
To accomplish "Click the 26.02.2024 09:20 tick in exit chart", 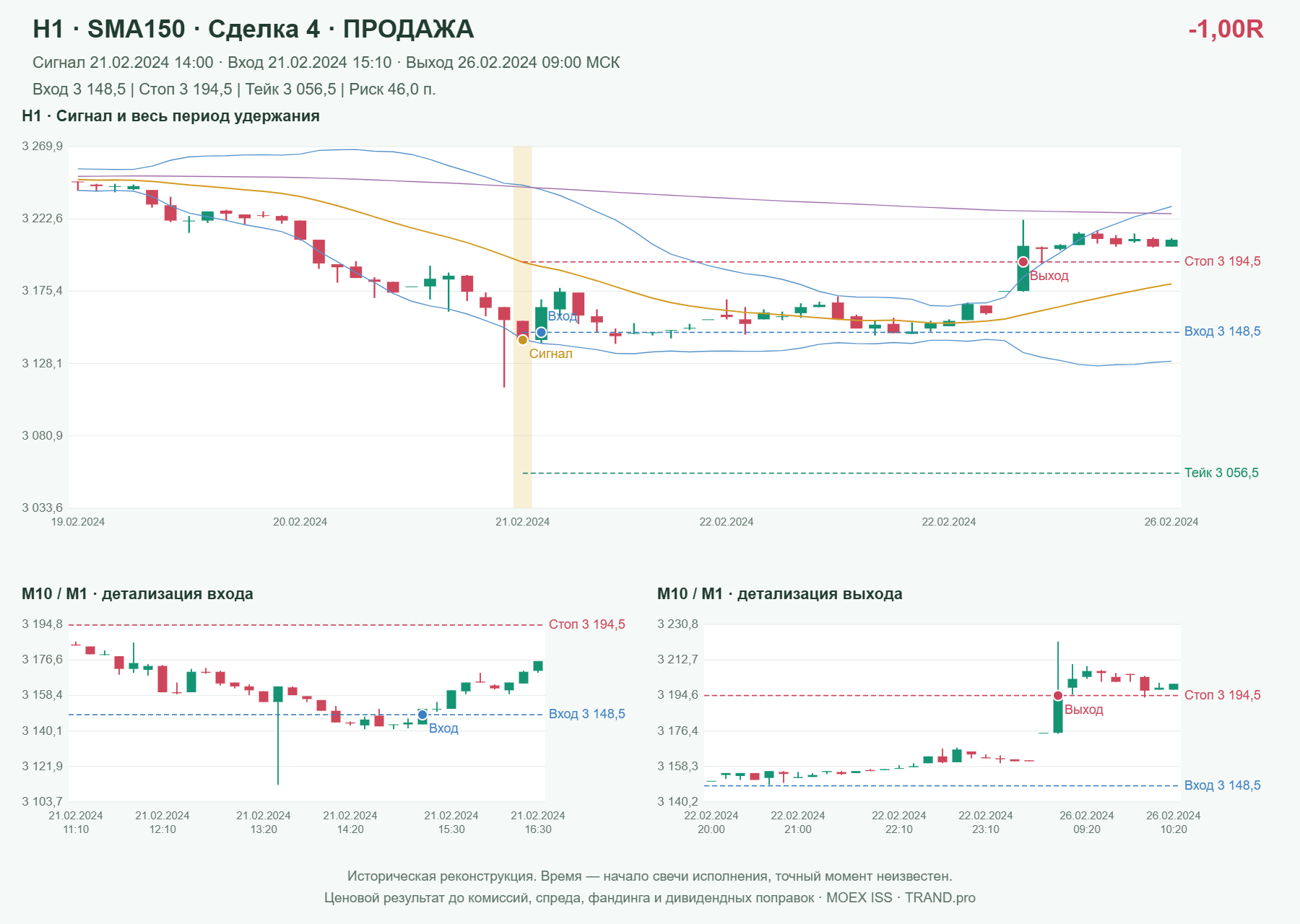I will (1087, 822).
